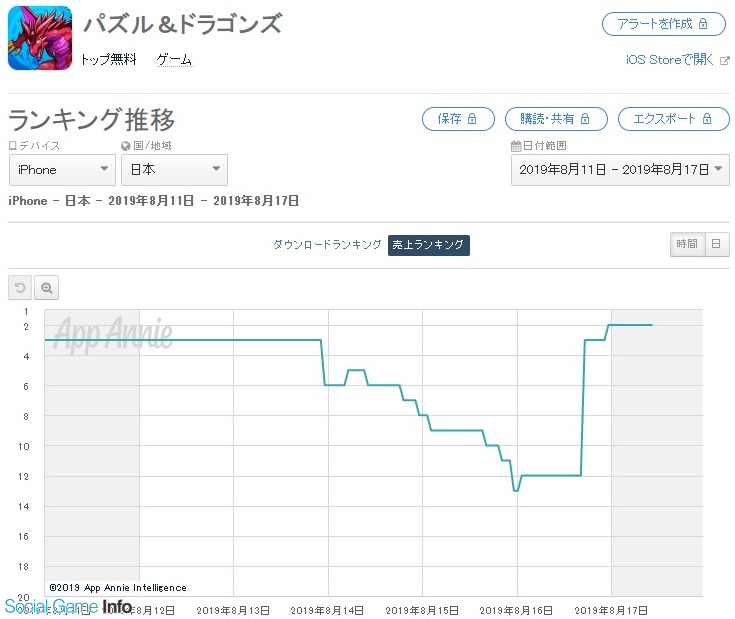735x619 pixels.
Task: Open the date range dropdown selector
Action: [621, 170]
